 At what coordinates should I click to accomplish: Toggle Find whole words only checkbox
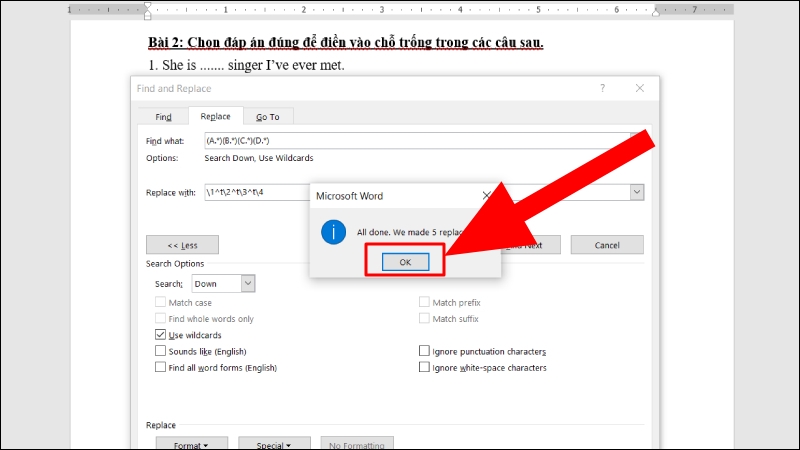point(160,318)
